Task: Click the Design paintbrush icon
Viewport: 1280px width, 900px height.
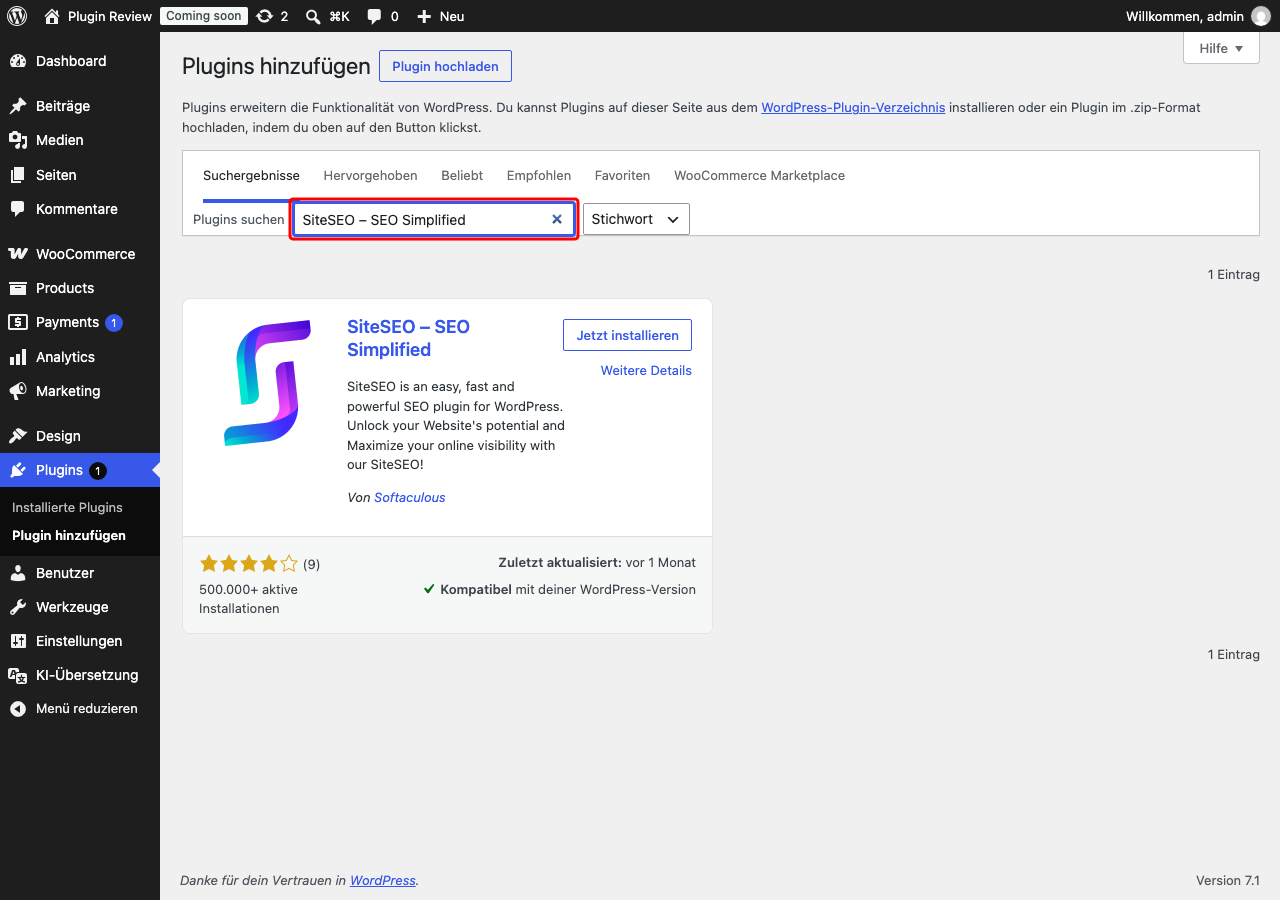Action: [18, 436]
